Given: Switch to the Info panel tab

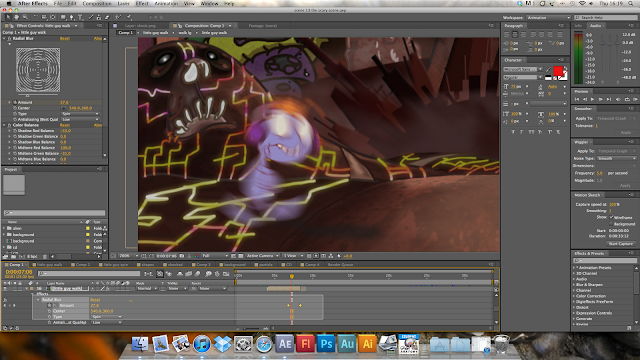Looking at the screenshot, I should (578, 26).
